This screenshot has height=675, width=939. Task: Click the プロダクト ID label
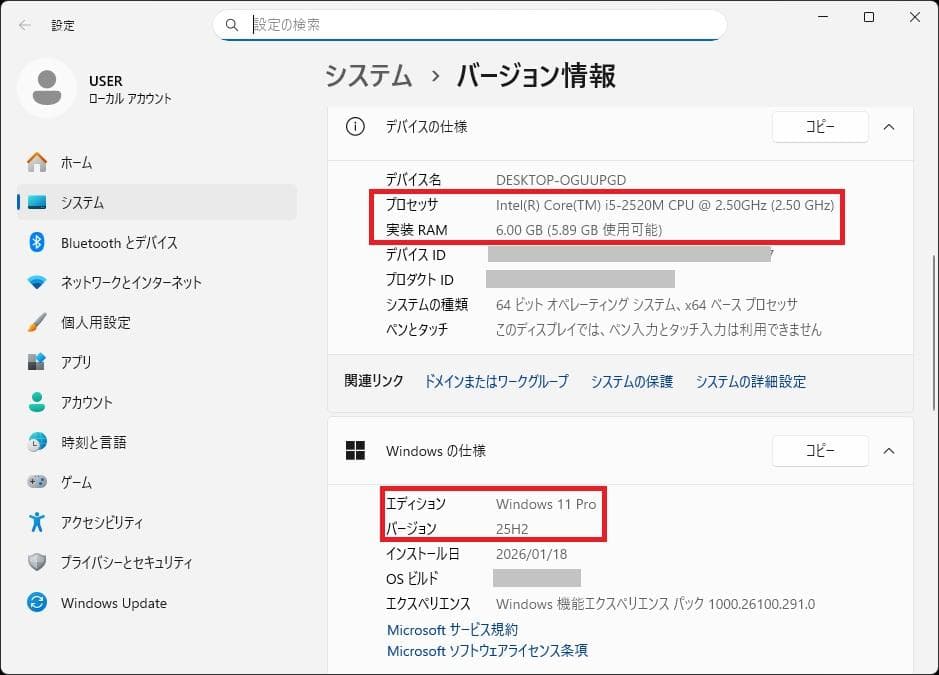tap(420, 280)
